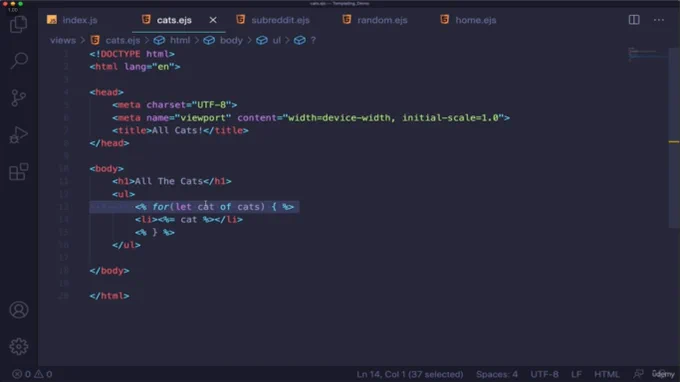The image size is (680, 382).
Task: Place cursor on the DOCTYPE html line
Action: click(x=132, y=54)
